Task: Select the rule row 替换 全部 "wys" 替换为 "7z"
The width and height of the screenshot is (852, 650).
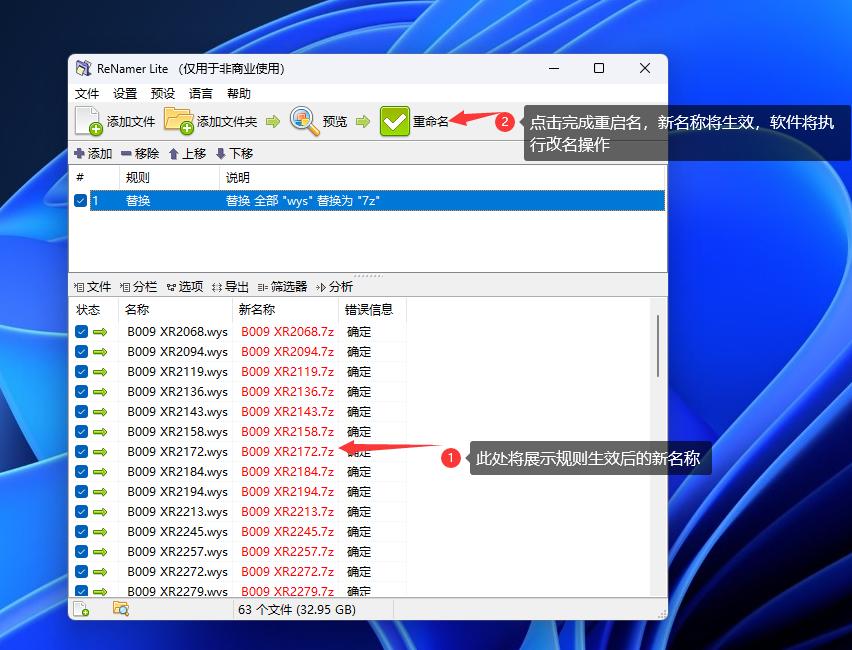Action: (x=377, y=201)
